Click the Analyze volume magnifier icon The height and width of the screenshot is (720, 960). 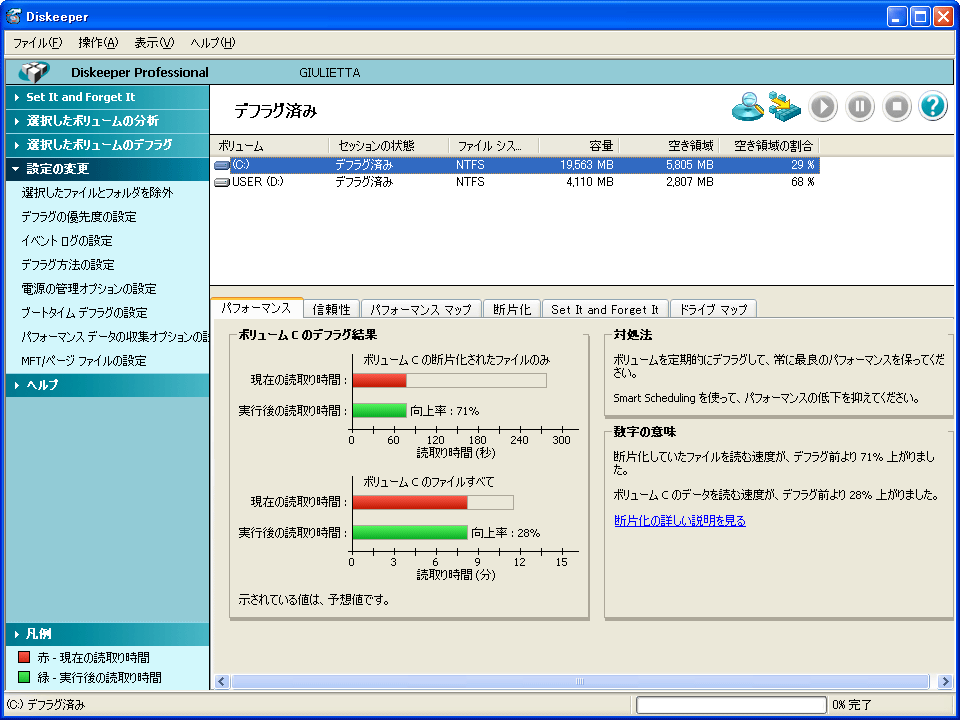(748, 107)
